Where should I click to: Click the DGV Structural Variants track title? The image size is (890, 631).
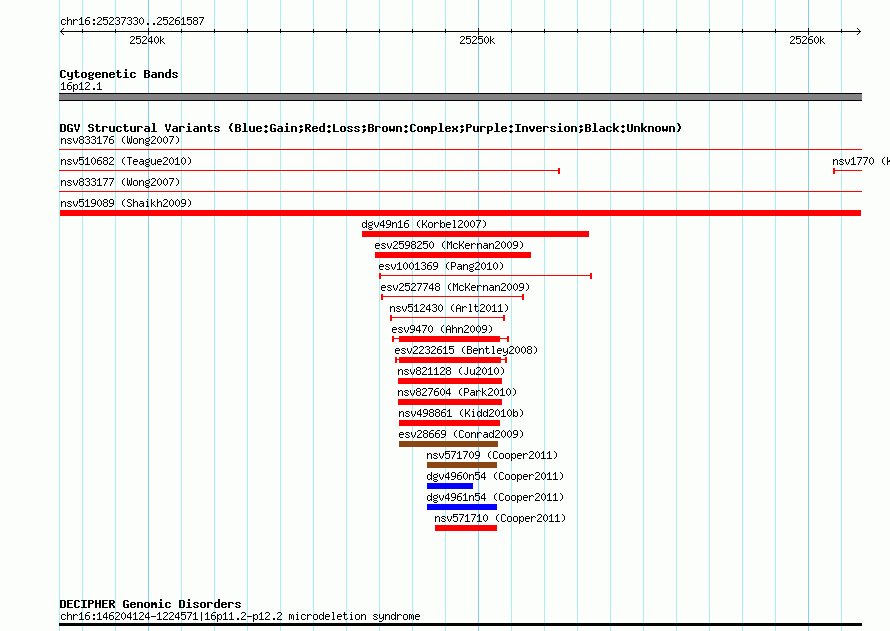(x=371, y=128)
